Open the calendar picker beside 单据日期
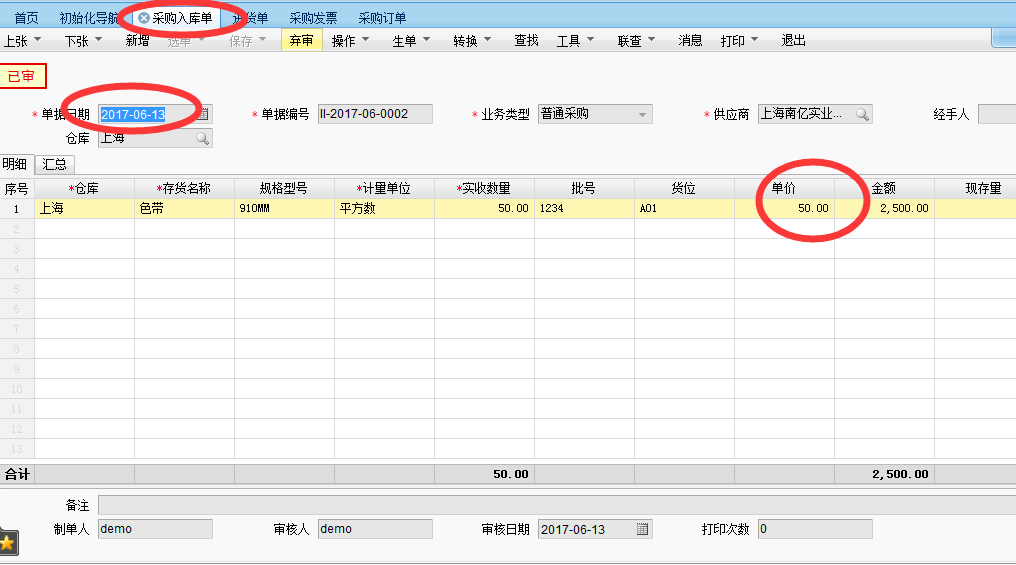The image size is (1016, 565). tap(203, 114)
